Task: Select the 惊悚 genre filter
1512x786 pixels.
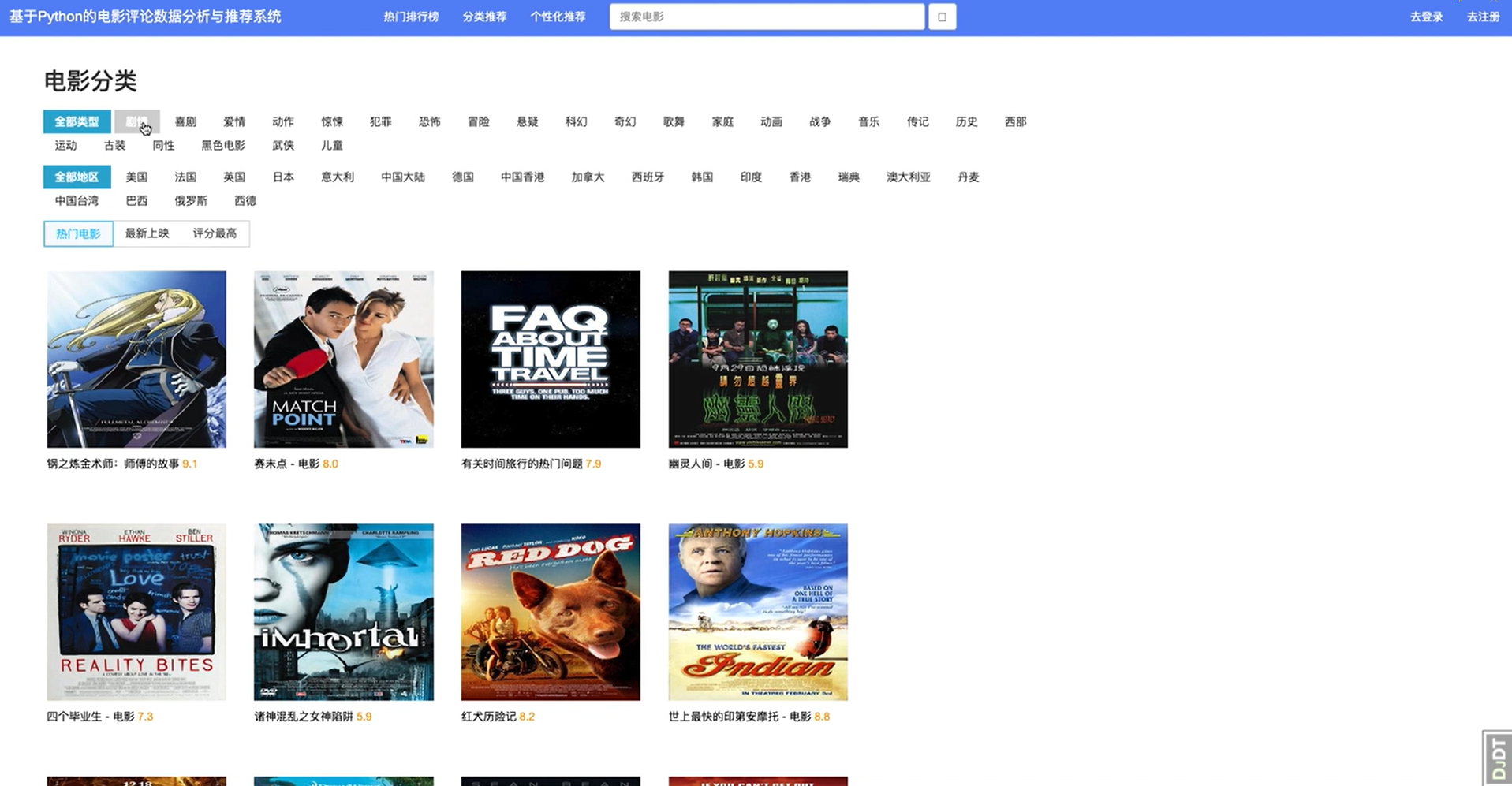Action: [332, 121]
